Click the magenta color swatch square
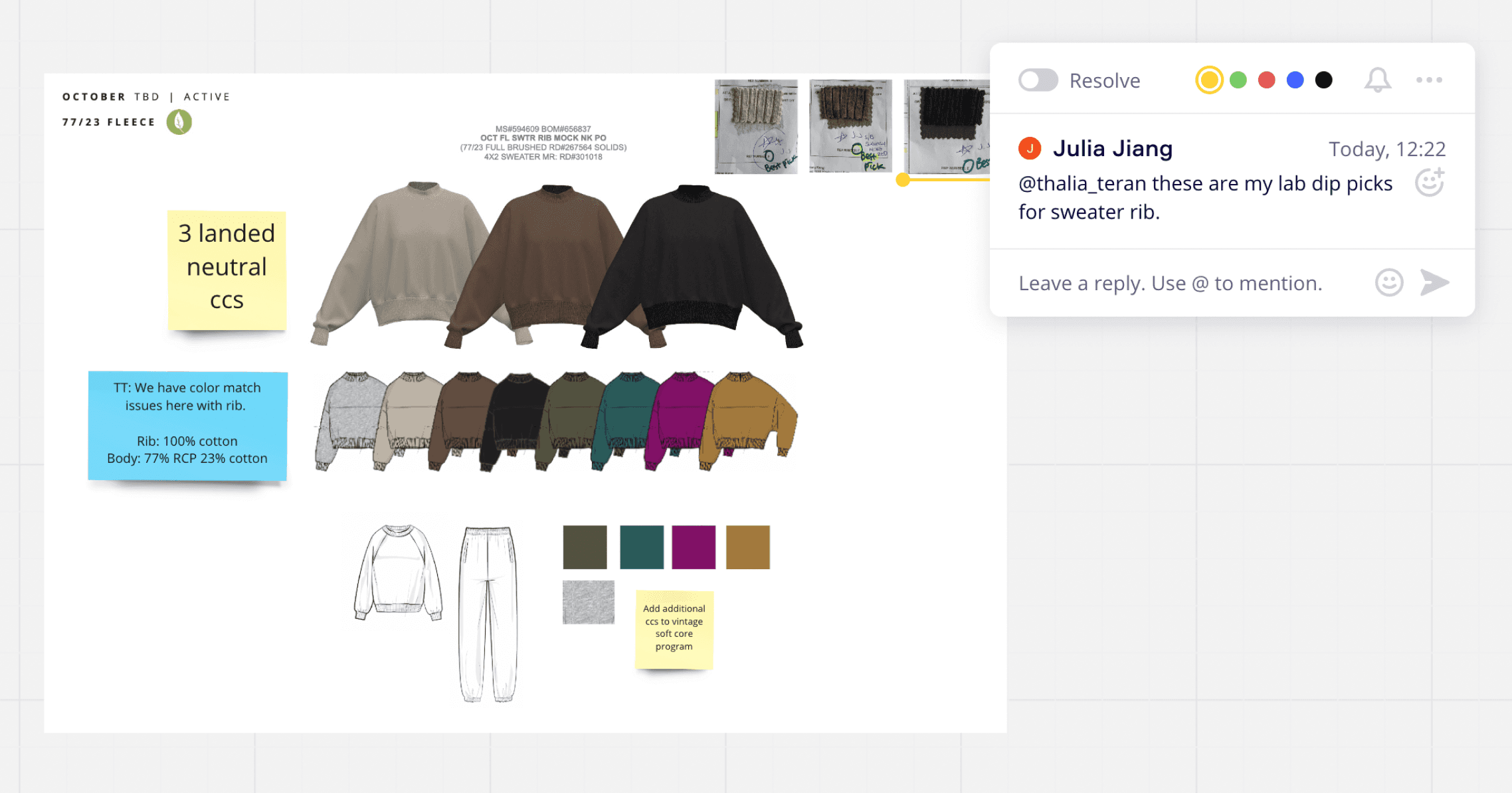Image resolution: width=1512 pixels, height=793 pixels. point(694,547)
